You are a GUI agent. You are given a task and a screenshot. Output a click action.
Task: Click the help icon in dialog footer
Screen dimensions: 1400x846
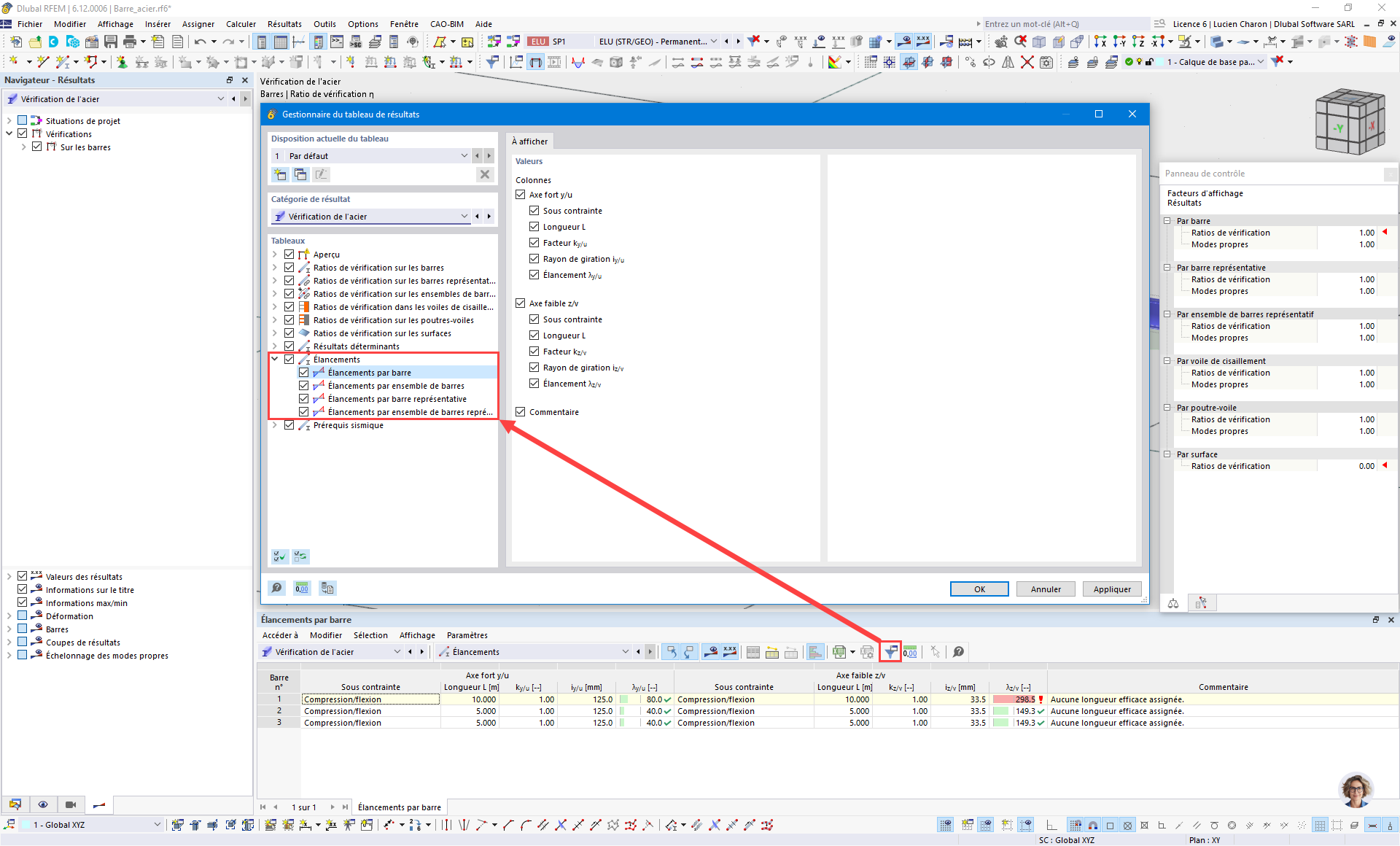point(277,589)
